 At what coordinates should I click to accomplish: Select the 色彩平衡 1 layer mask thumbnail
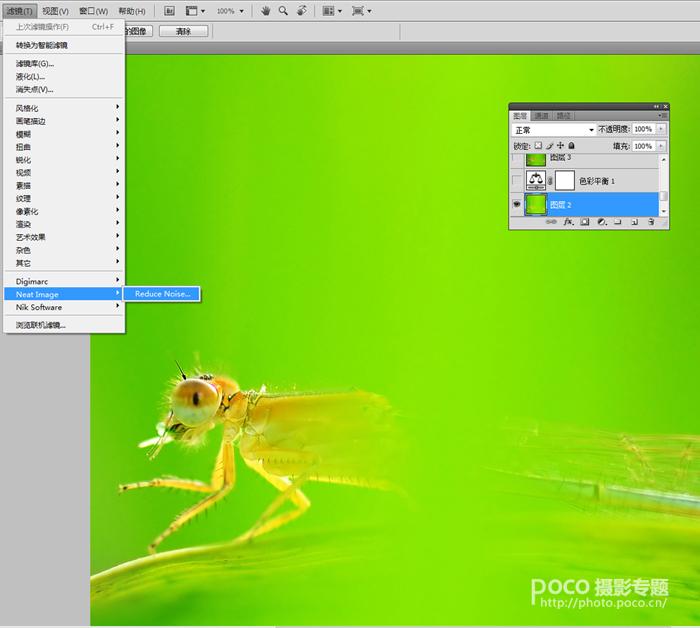tap(565, 180)
